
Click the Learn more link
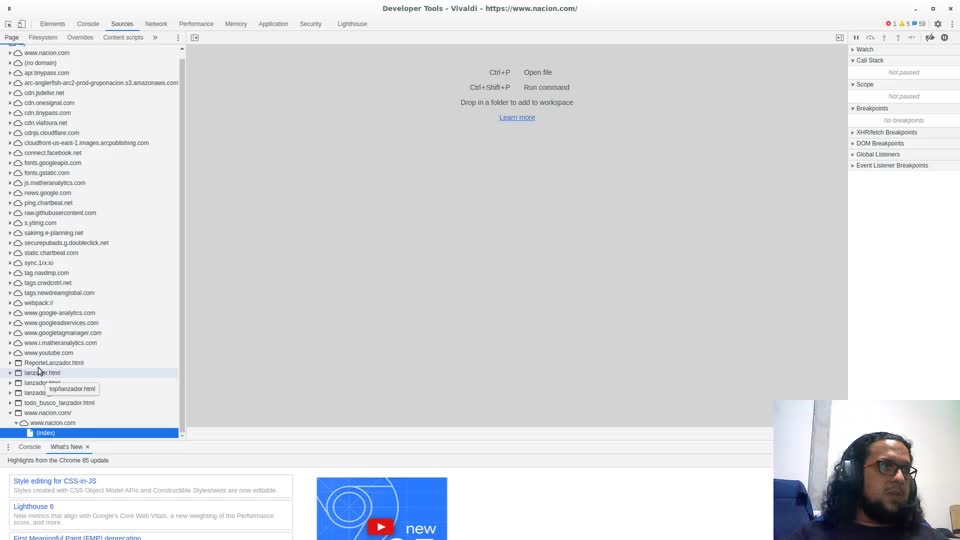[517, 118]
